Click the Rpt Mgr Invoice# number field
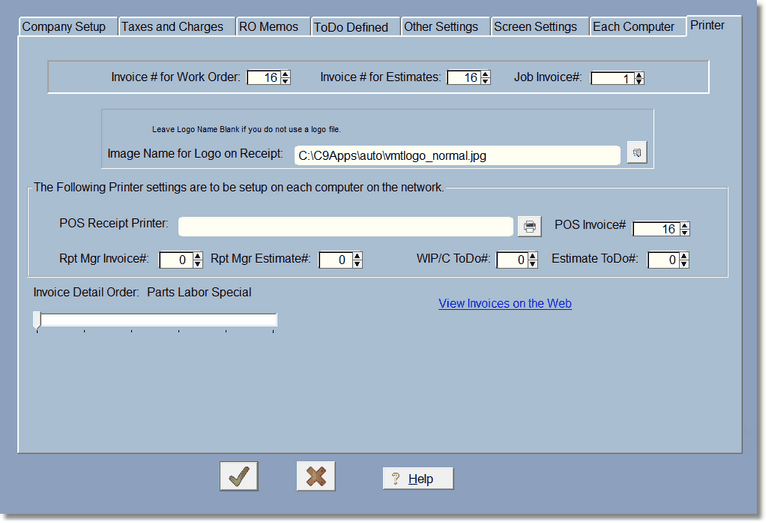 pyautogui.click(x=176, y=260)
